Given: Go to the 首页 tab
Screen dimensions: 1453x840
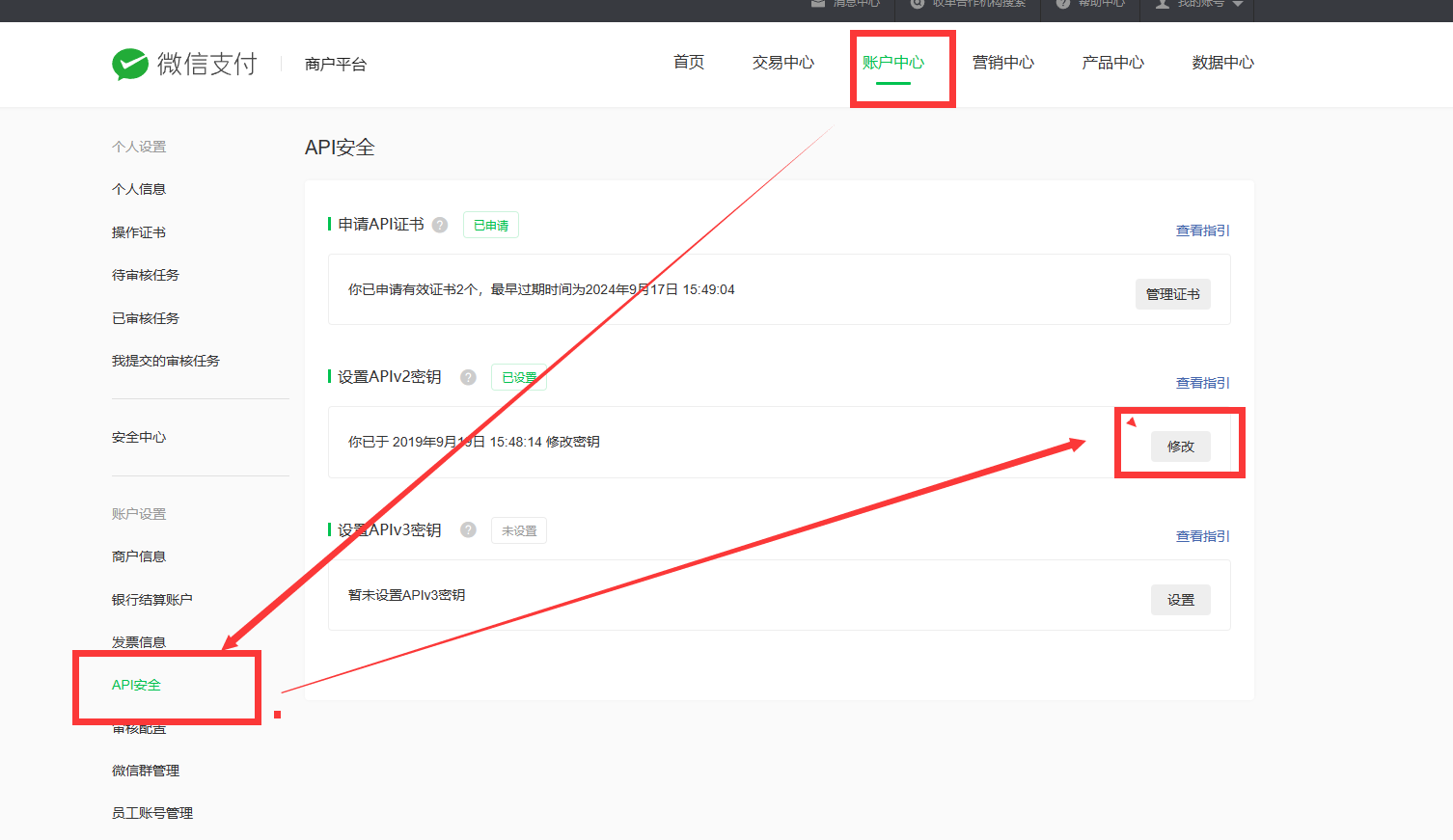Looking at the screenshot, I should [689, 63].
